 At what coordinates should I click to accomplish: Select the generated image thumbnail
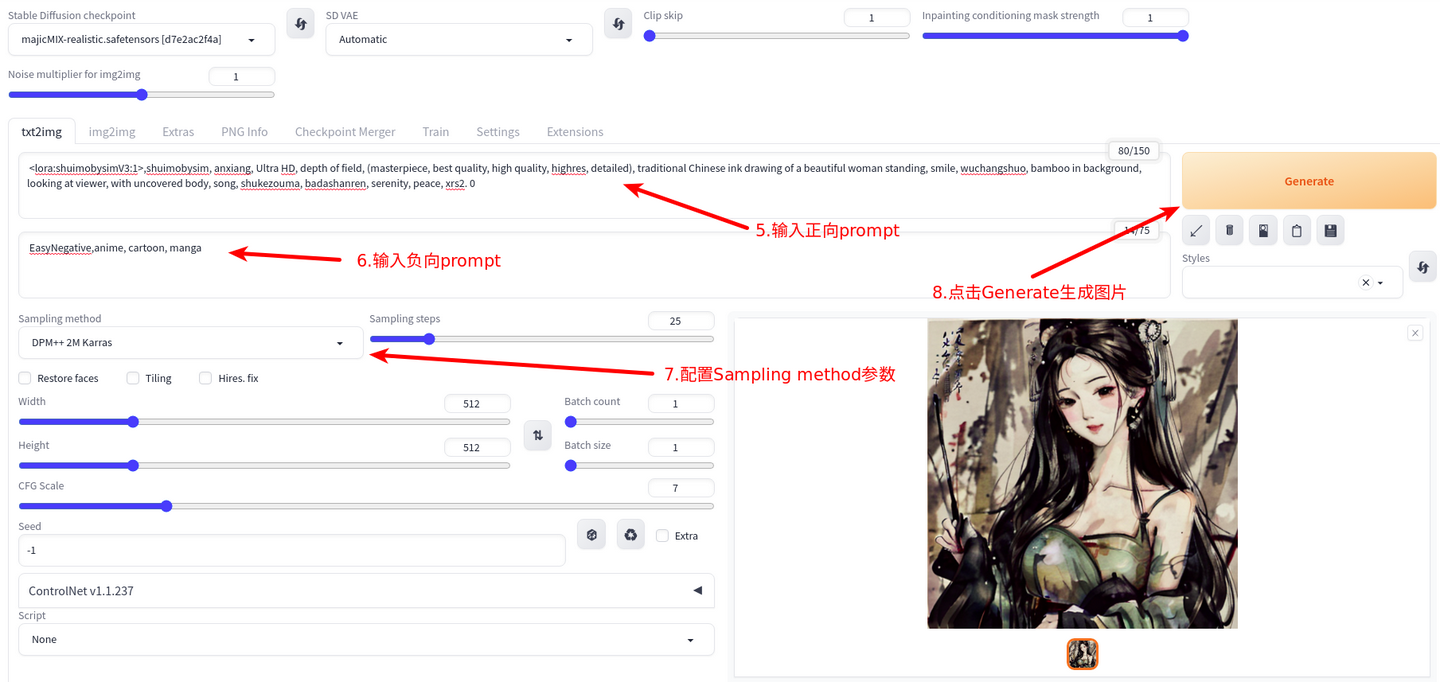pyautogui.click(x=1082, y=654)
